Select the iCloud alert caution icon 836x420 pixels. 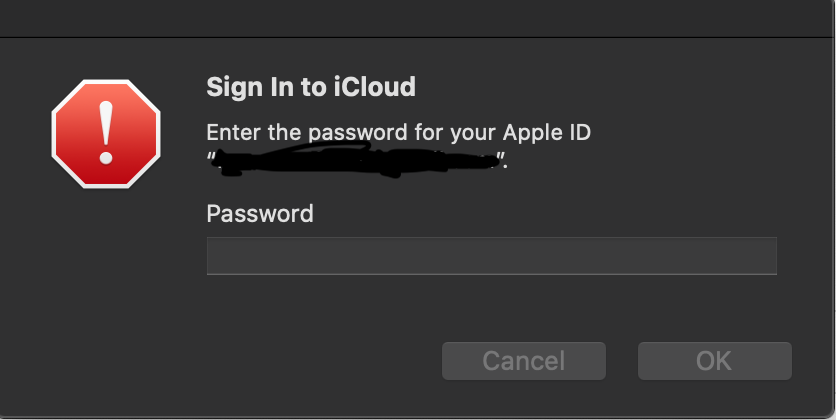pyautogui.click(x=105, y=134)
